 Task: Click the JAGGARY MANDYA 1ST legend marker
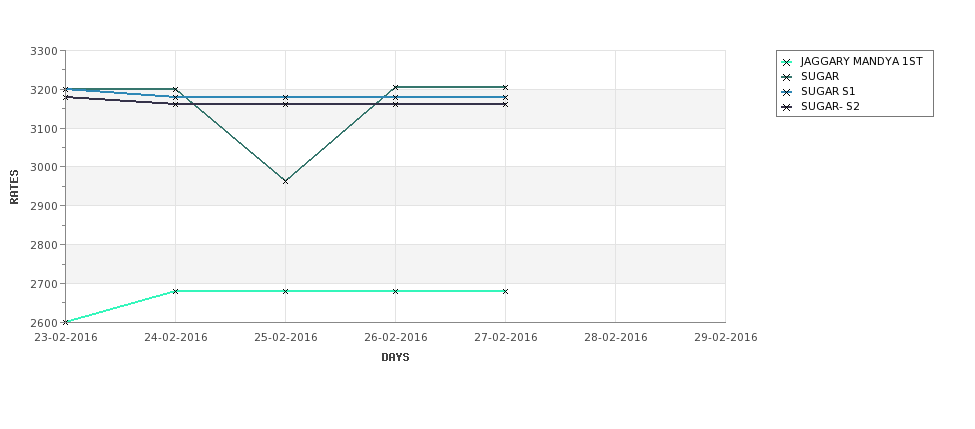(787, 62)
